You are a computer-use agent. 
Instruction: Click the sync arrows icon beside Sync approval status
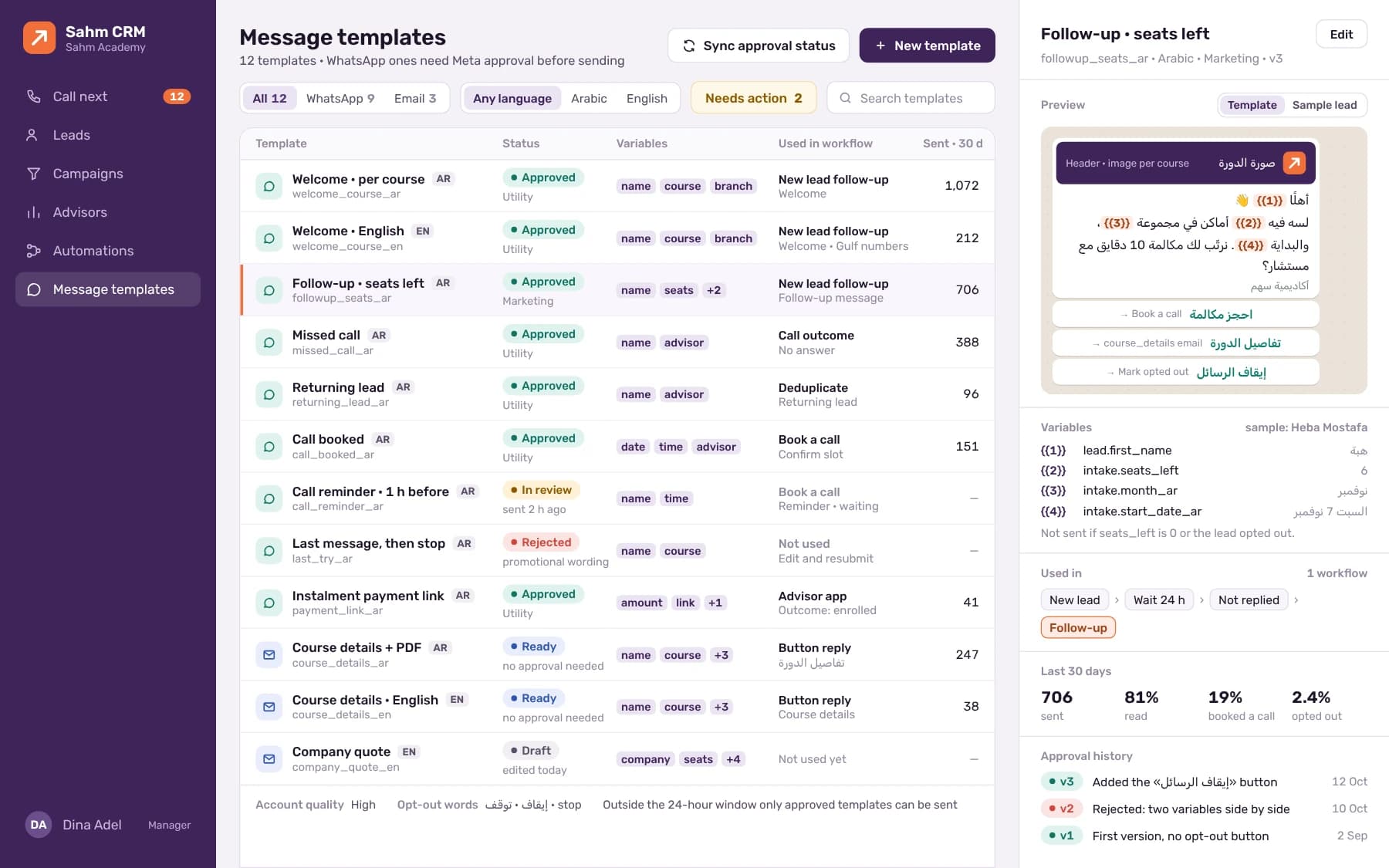point(689,46)
